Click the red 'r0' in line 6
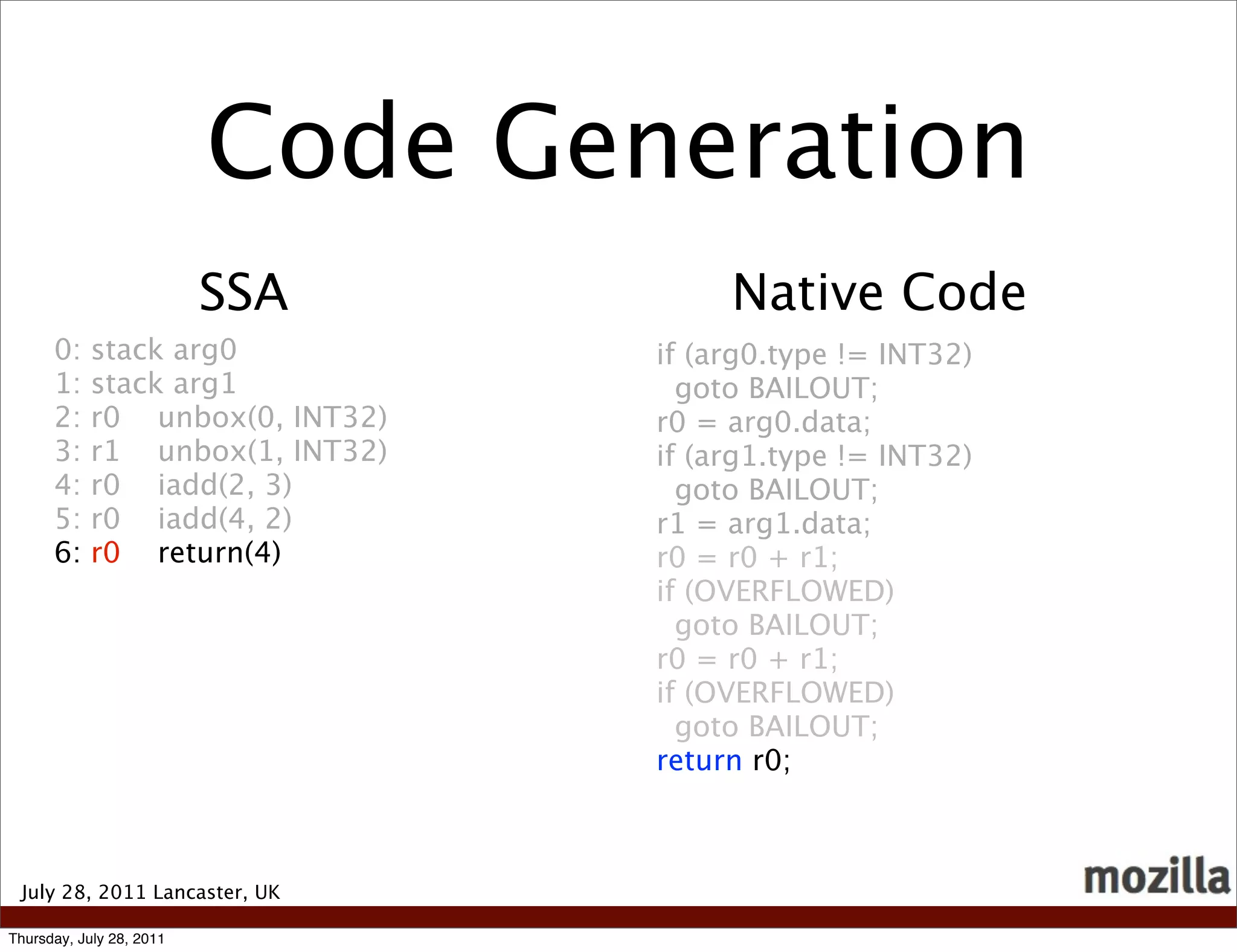Screen dimensions: 1237x952 [x=106, y=553]
